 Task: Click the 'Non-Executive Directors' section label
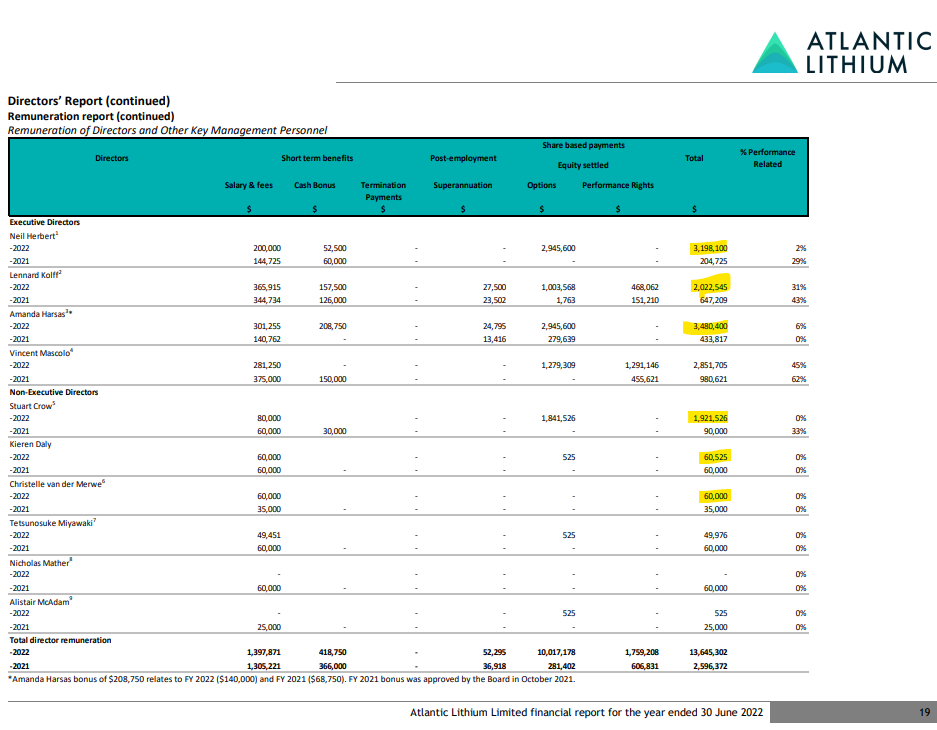[x=54, y=392]
